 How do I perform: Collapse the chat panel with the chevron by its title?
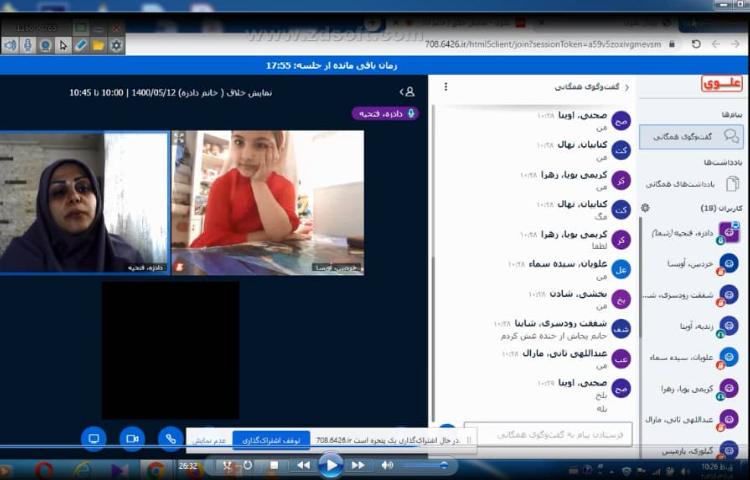click(627, 87)
